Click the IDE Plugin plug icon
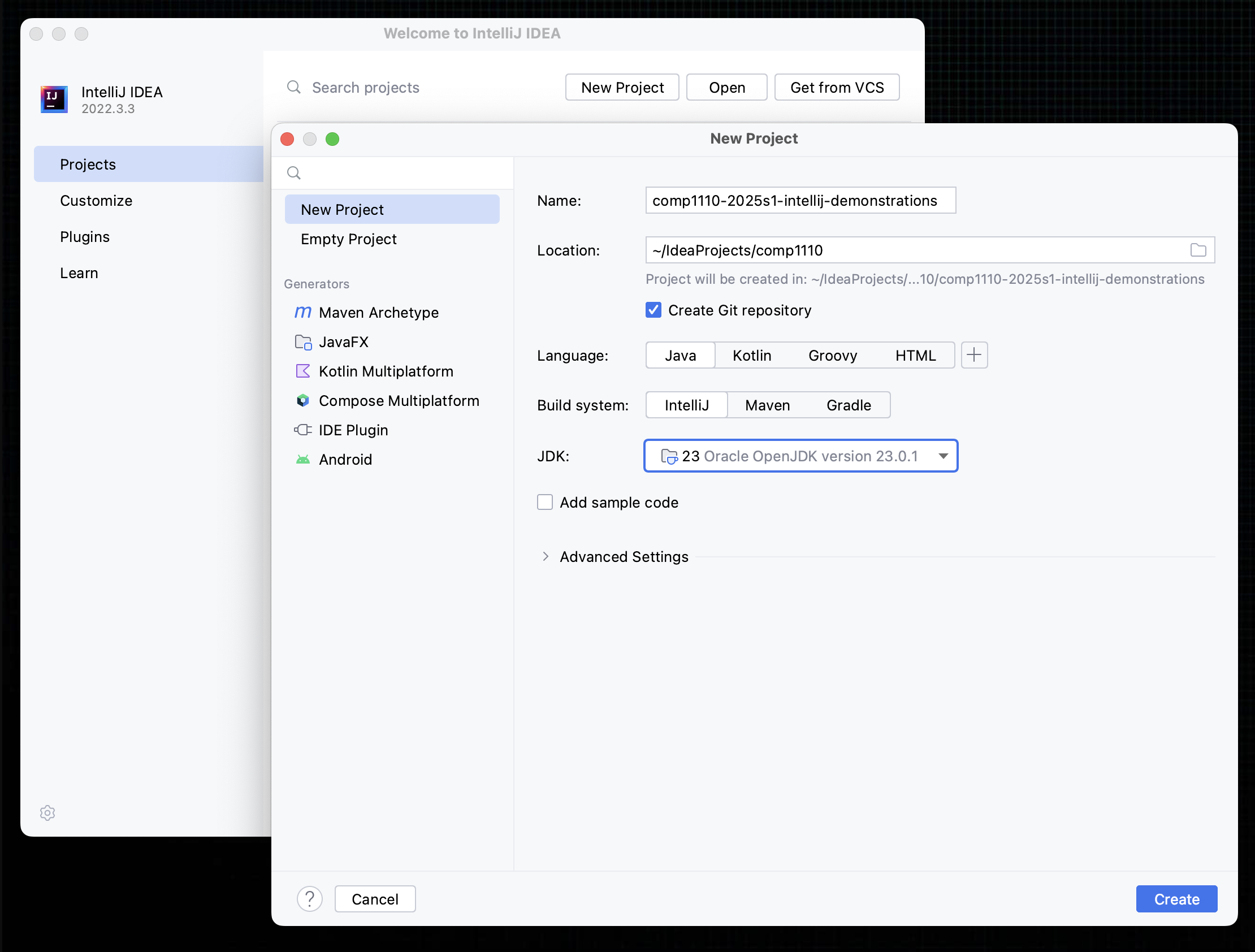The image size is (1255, 952). point(303,430)
